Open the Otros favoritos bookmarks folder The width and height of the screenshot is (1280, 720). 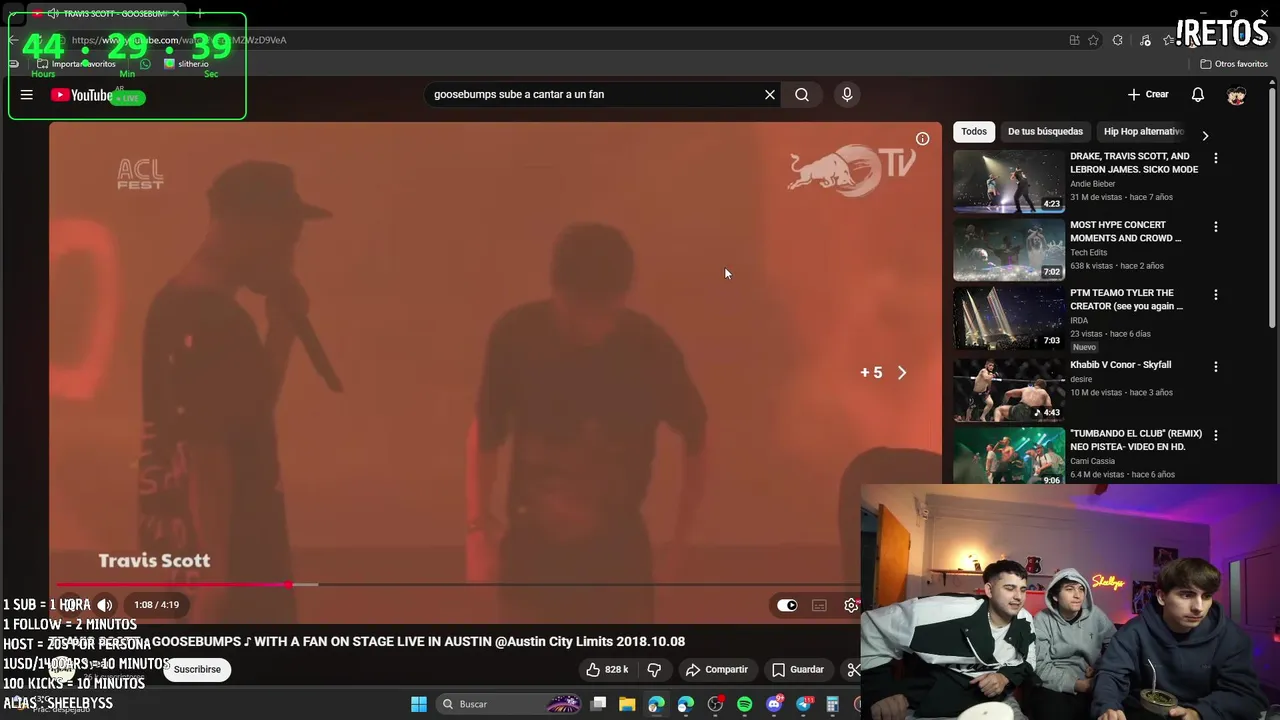[x=1234, y=64]
